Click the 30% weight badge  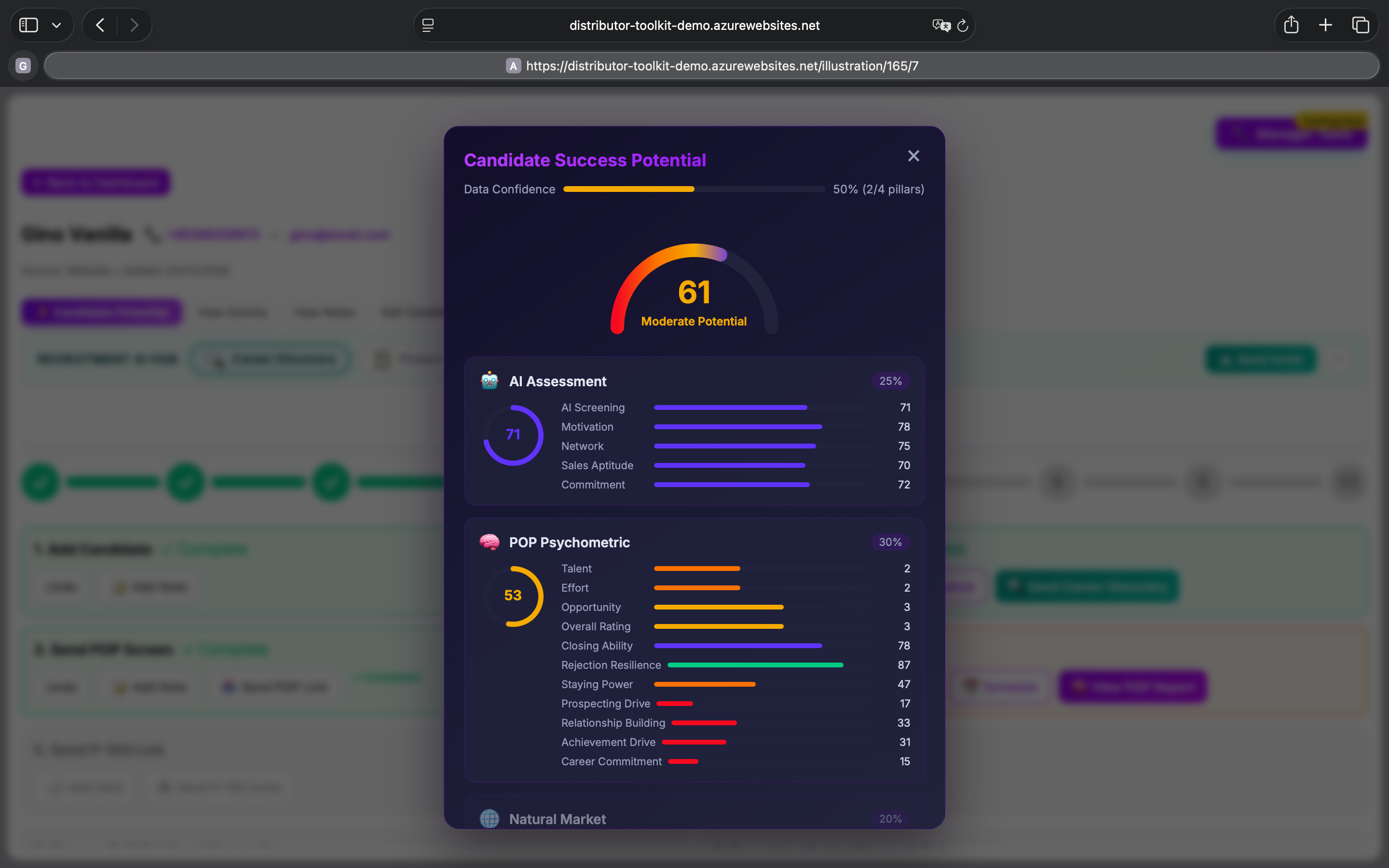[x=890, y=542]
